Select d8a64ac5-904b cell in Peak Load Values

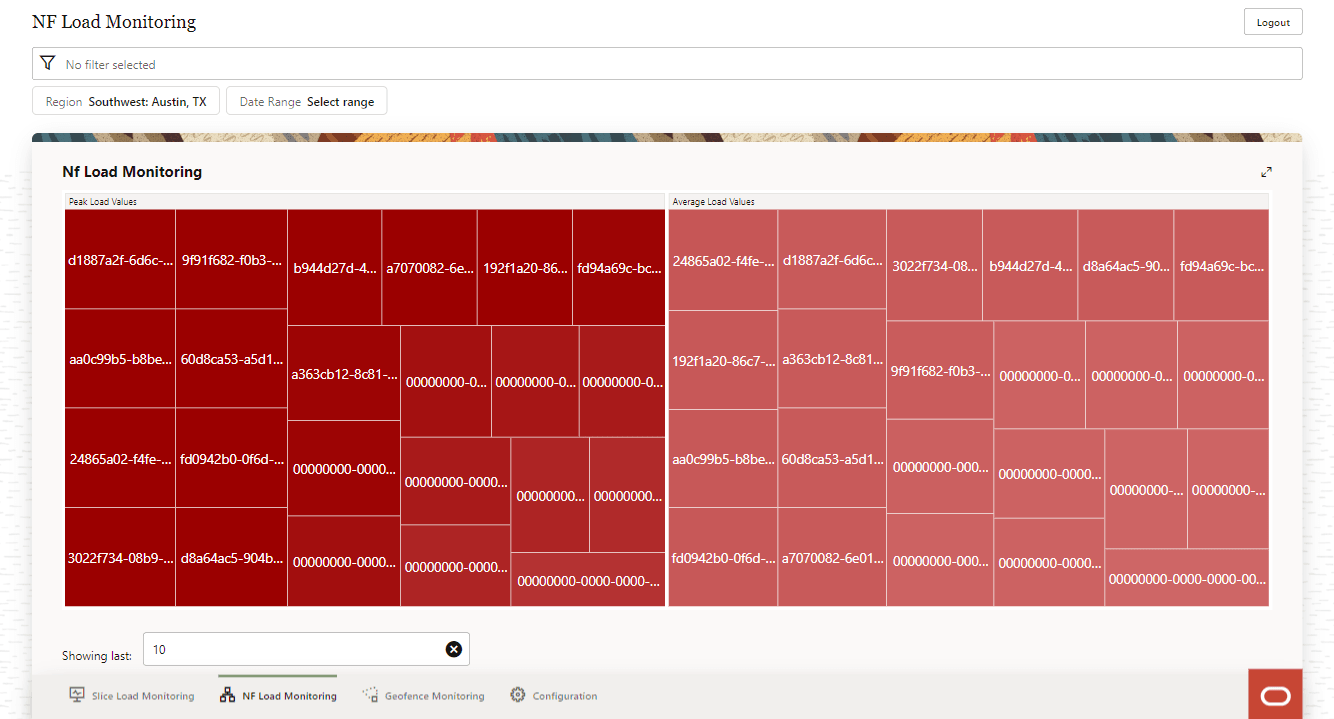pos(232,557)
